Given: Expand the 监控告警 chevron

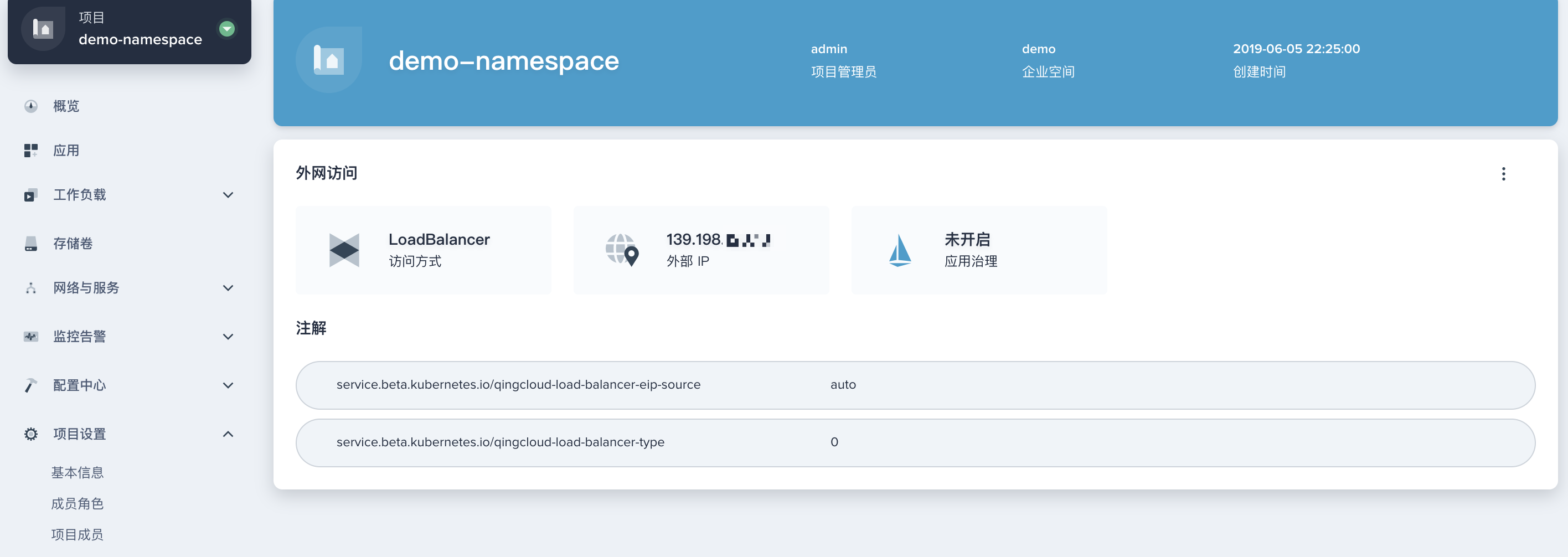Looking at the screenshot, I should pos(228,337).
